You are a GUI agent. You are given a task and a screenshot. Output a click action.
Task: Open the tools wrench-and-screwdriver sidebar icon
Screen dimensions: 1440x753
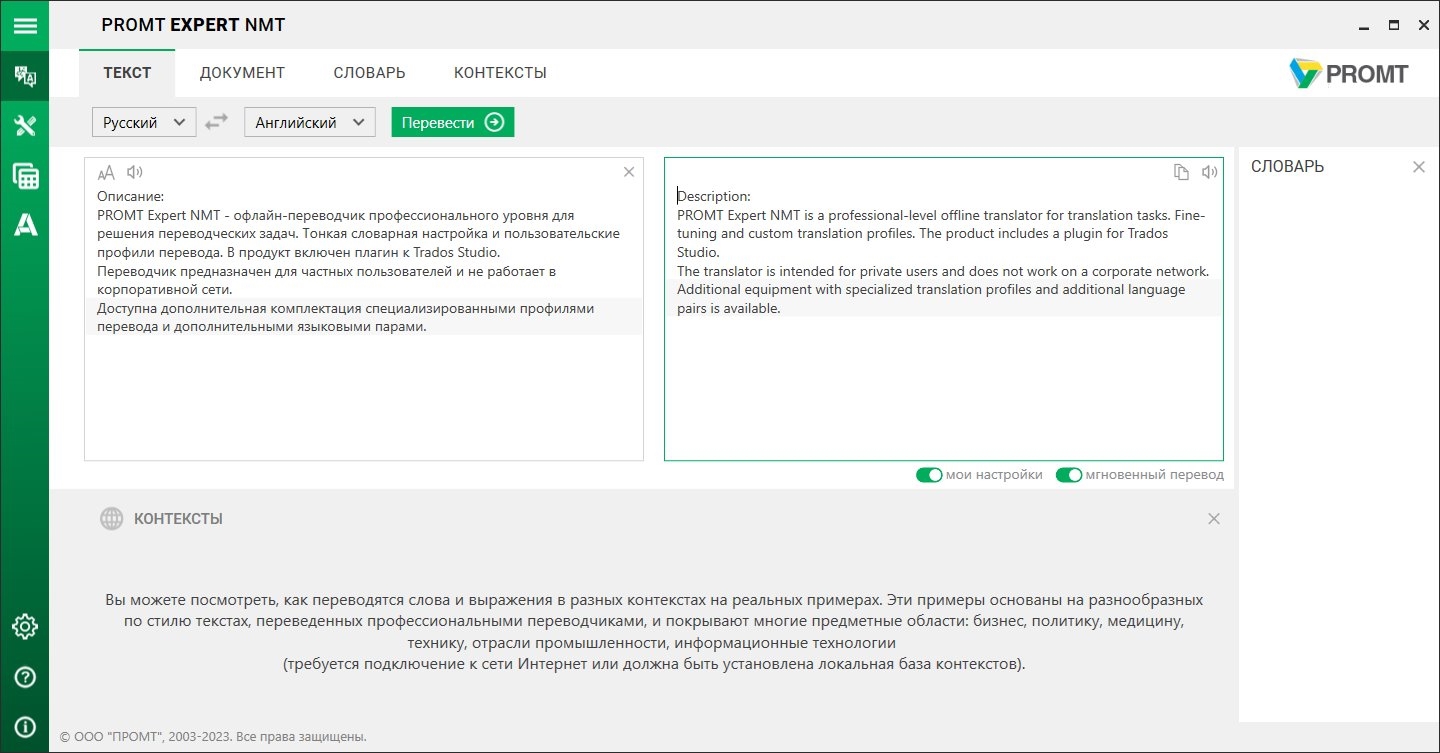[24, 126]
